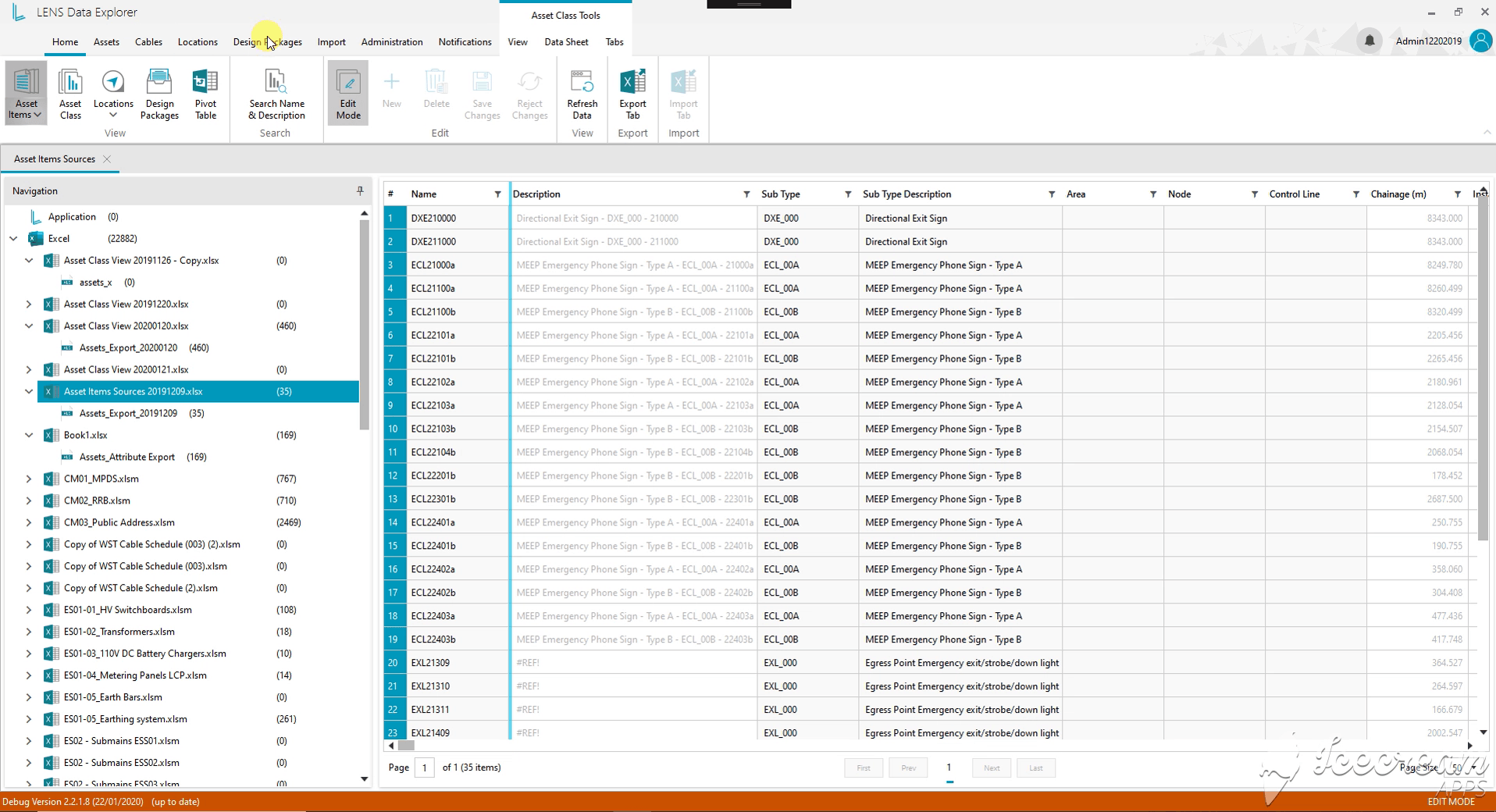Open the Pivot Table view
The height and width of the screenshot is (812, 1496).
pyautogui.click(x=205, y=94)
